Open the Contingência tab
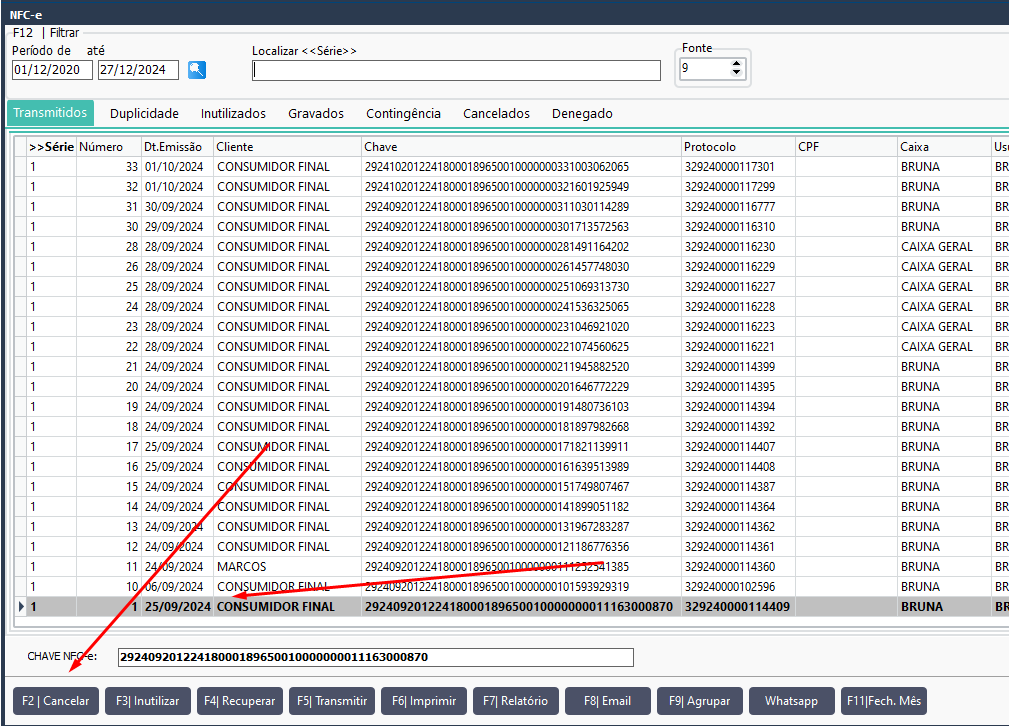Viewport: 1009px width, 726px height. pos(403,113)
